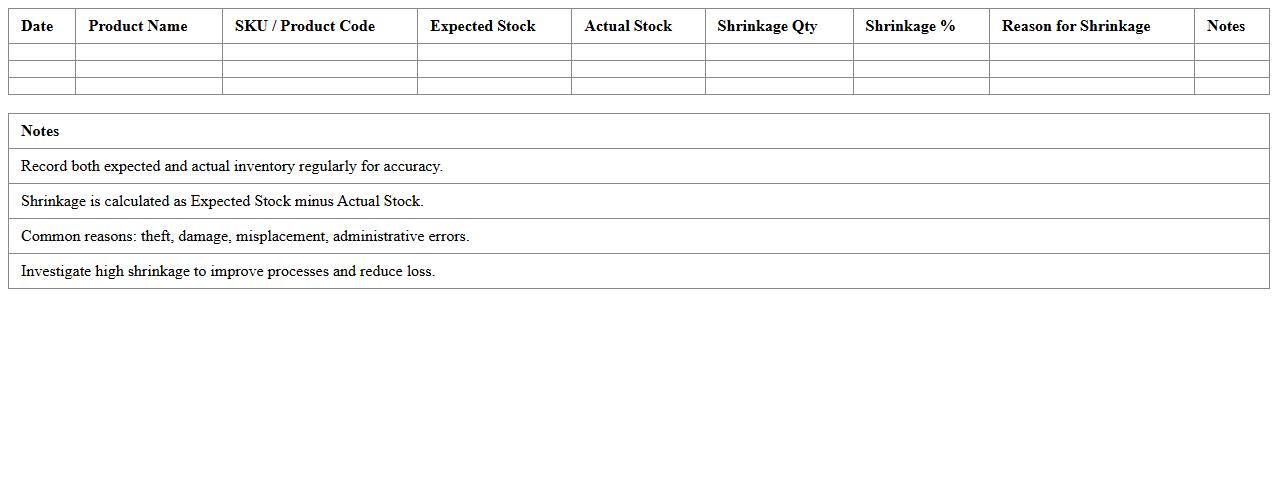This screenshot has width=1278, height=501.
Task: Select the Shrinkage Qty header cell
Action: click(x=767, y=26)
